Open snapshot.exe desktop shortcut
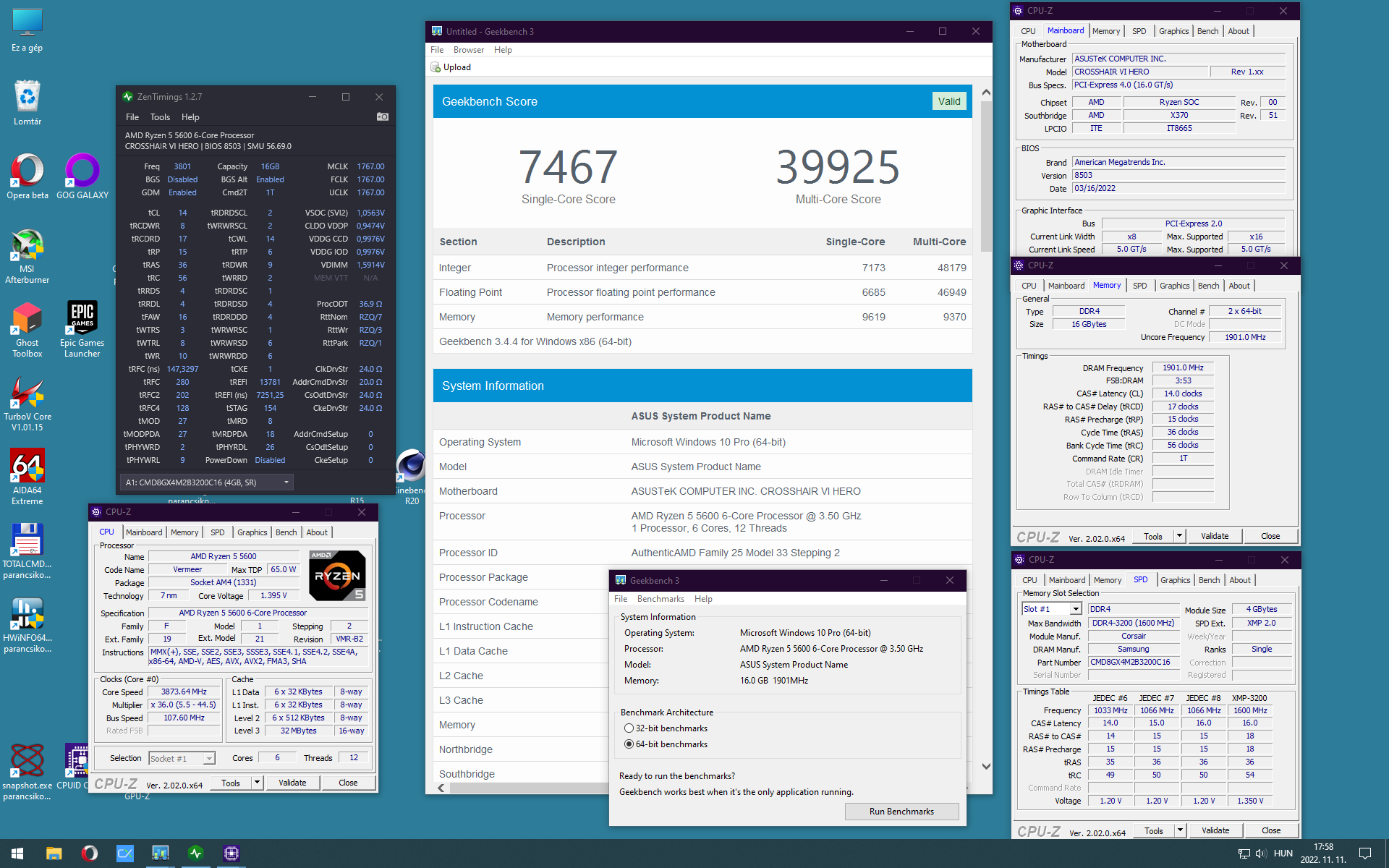The height and width of the screenshot is (868, 1389). point(27,773)
